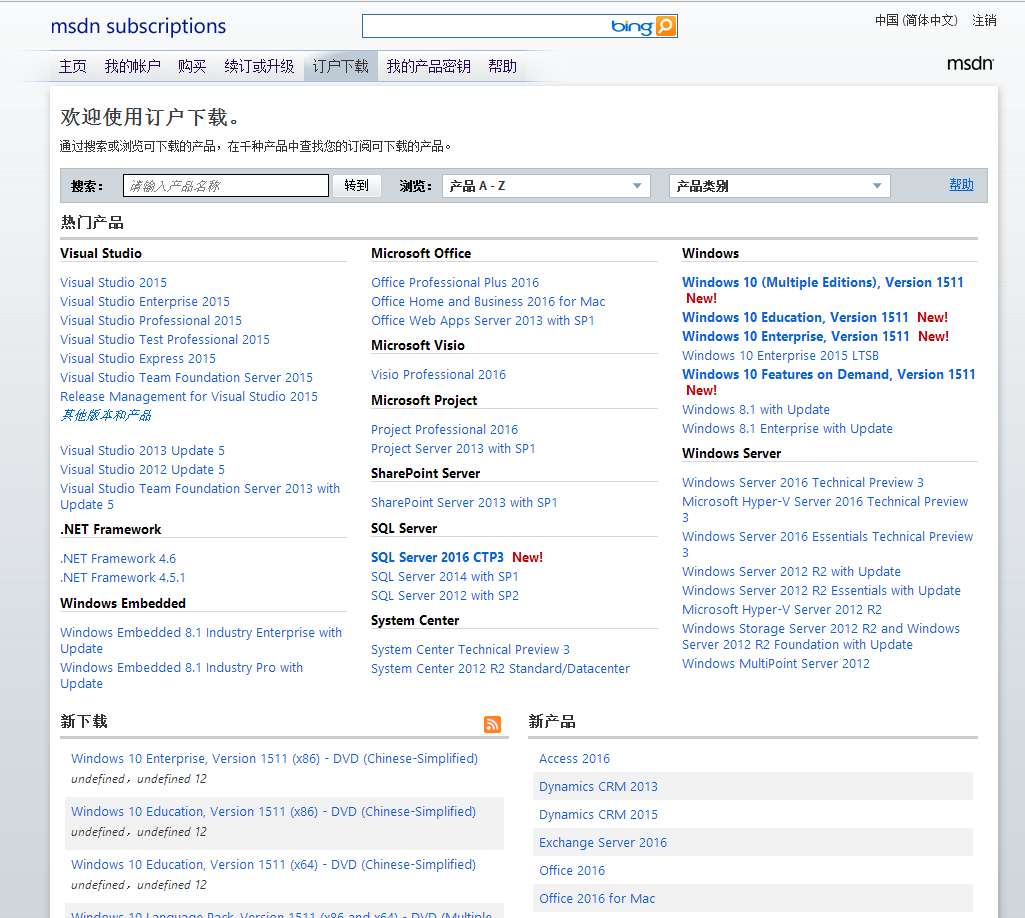Open Microsoft Hyper-V Server 2012 R2
This screenshot has width=1025, height=918.
point(782,609)
